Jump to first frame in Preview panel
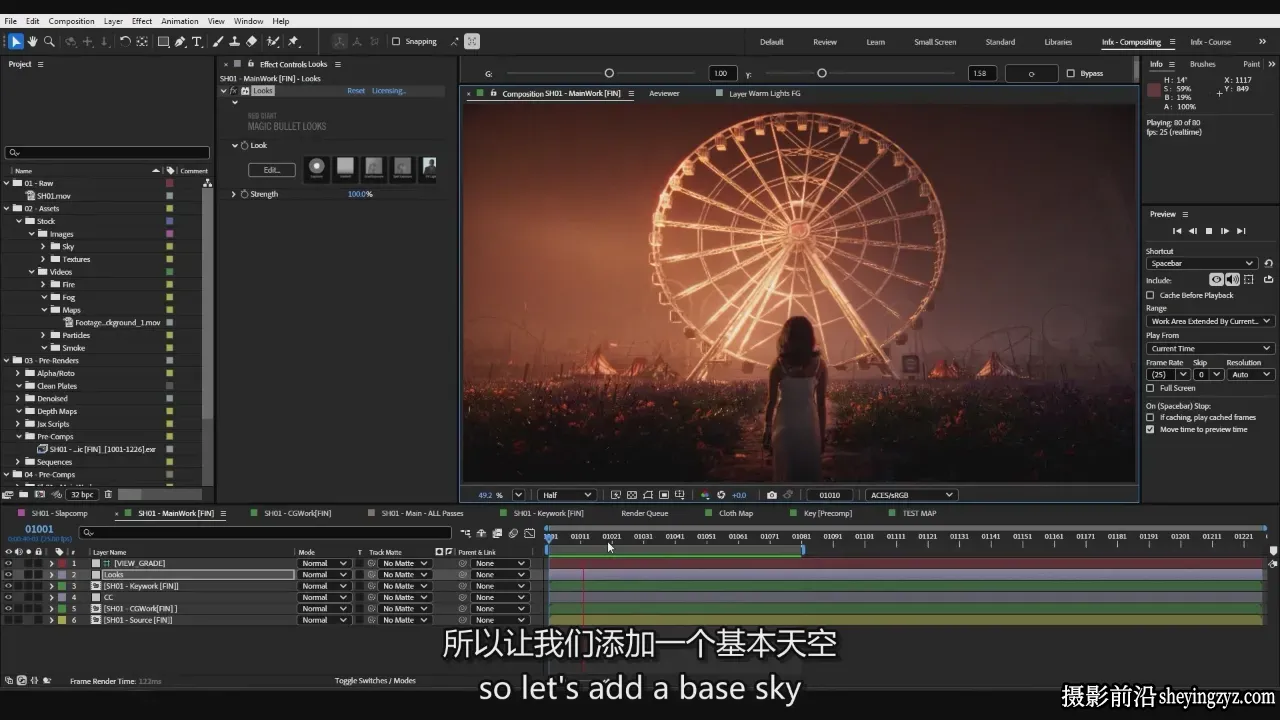 [1177, 231]
